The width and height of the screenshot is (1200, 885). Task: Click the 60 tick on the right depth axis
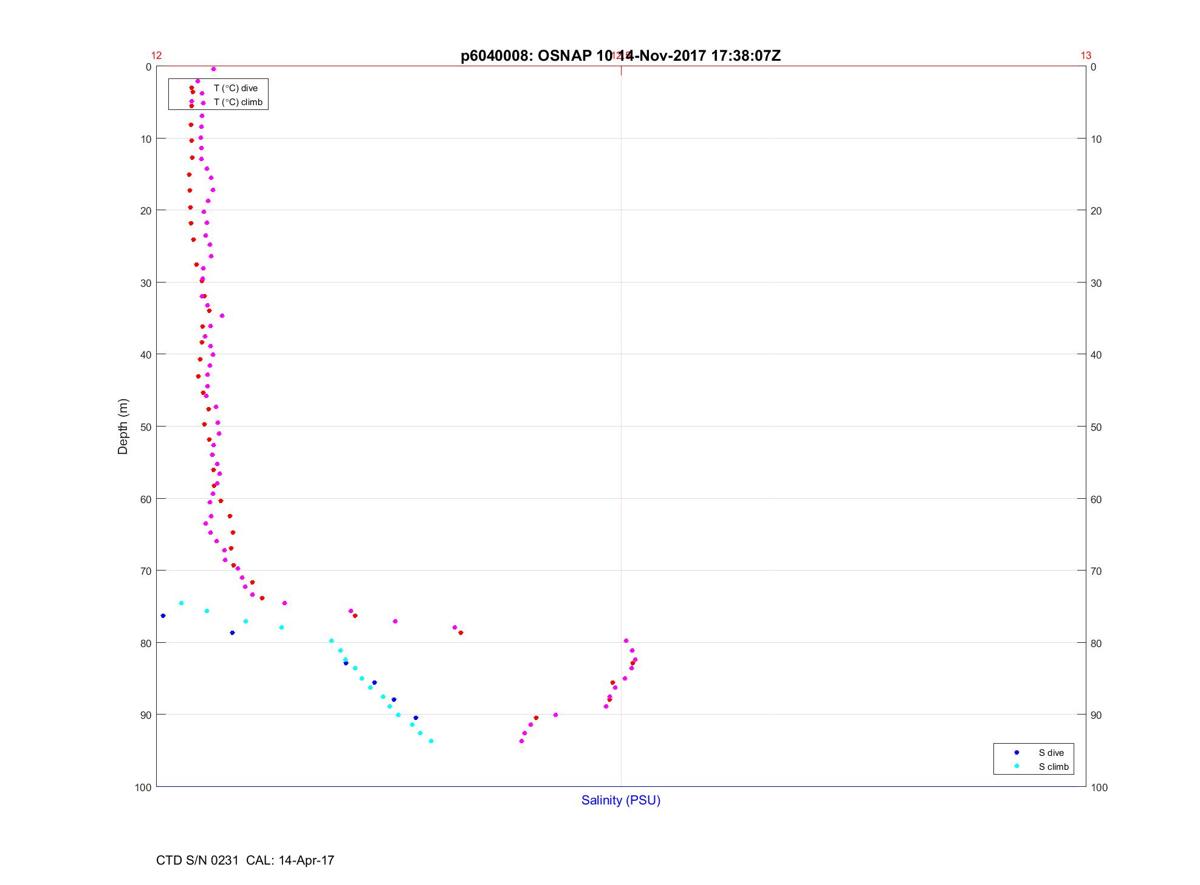point(1097,499)
